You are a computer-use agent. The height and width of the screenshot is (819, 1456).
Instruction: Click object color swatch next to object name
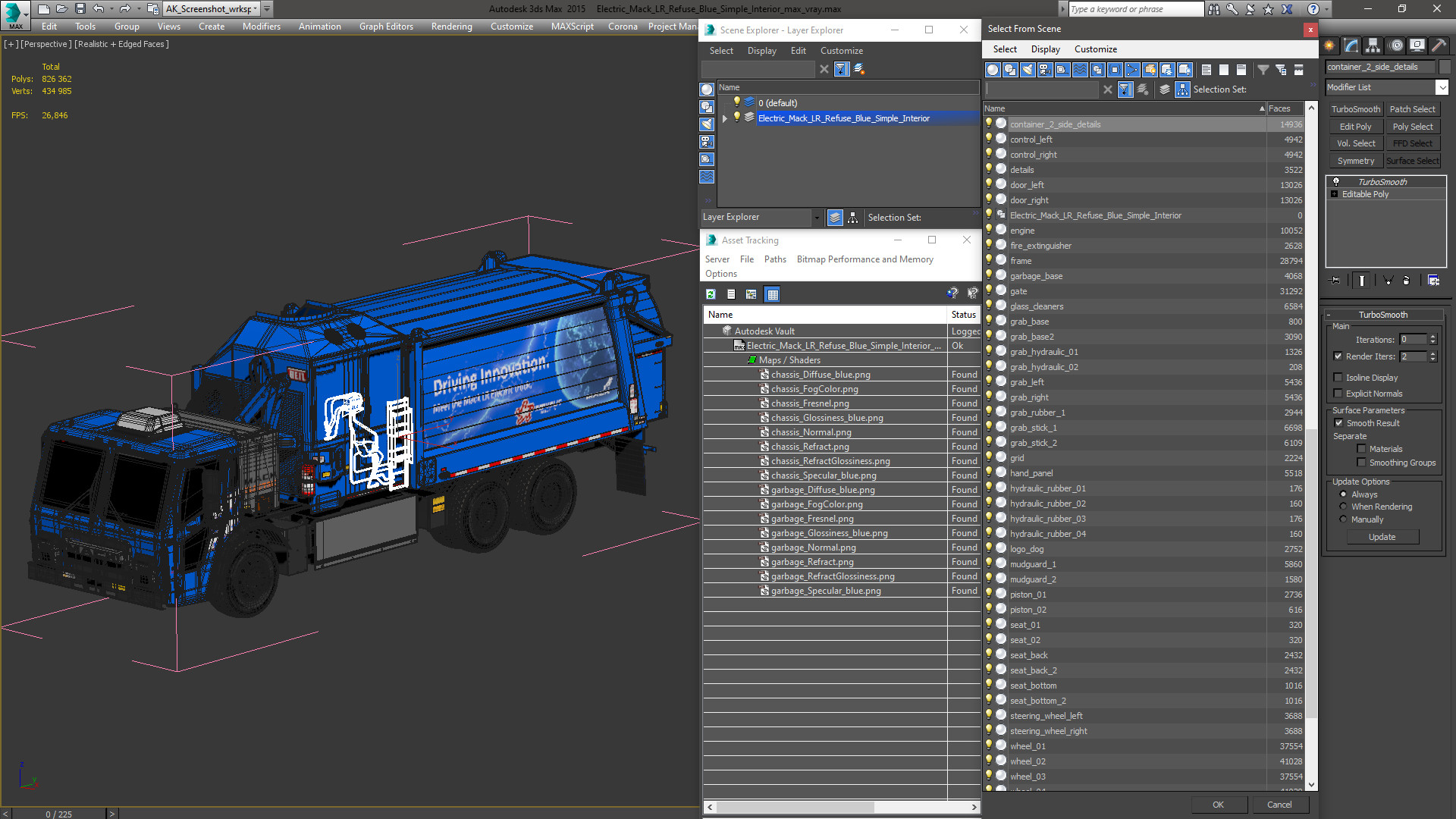pos(1444,67)
